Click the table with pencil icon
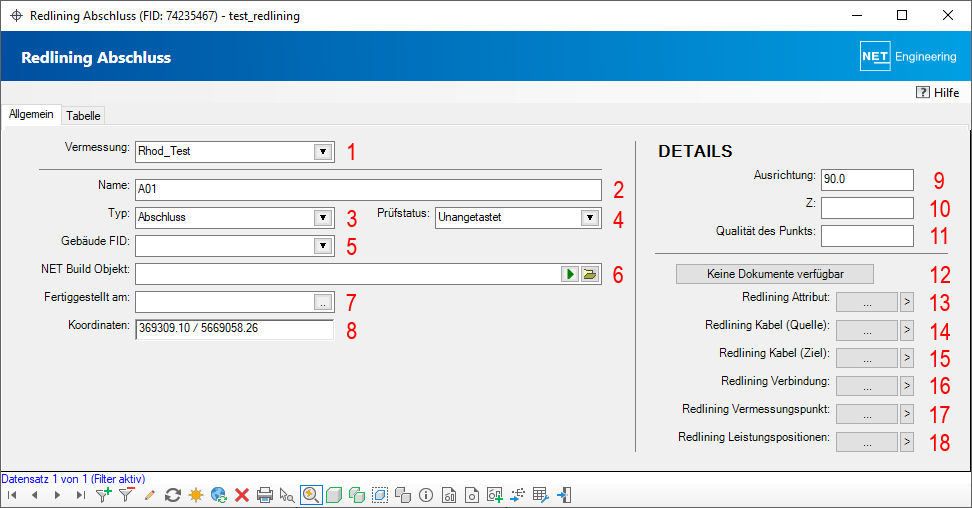 pos(541,495)
